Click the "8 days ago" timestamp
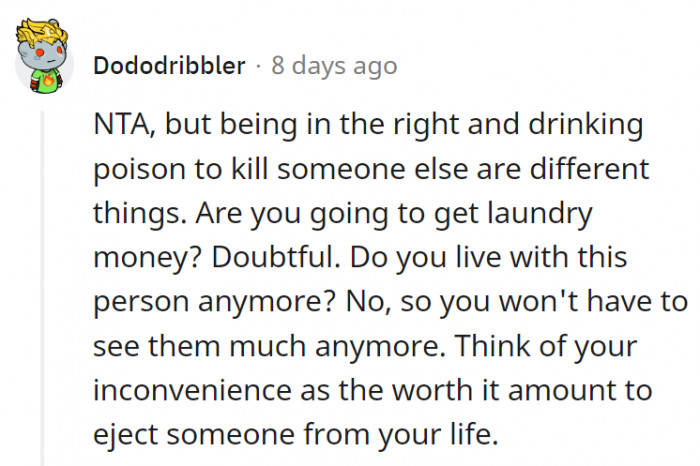This screenshot has height=466, width=700. pyautogui.click(x=334, y=66)
